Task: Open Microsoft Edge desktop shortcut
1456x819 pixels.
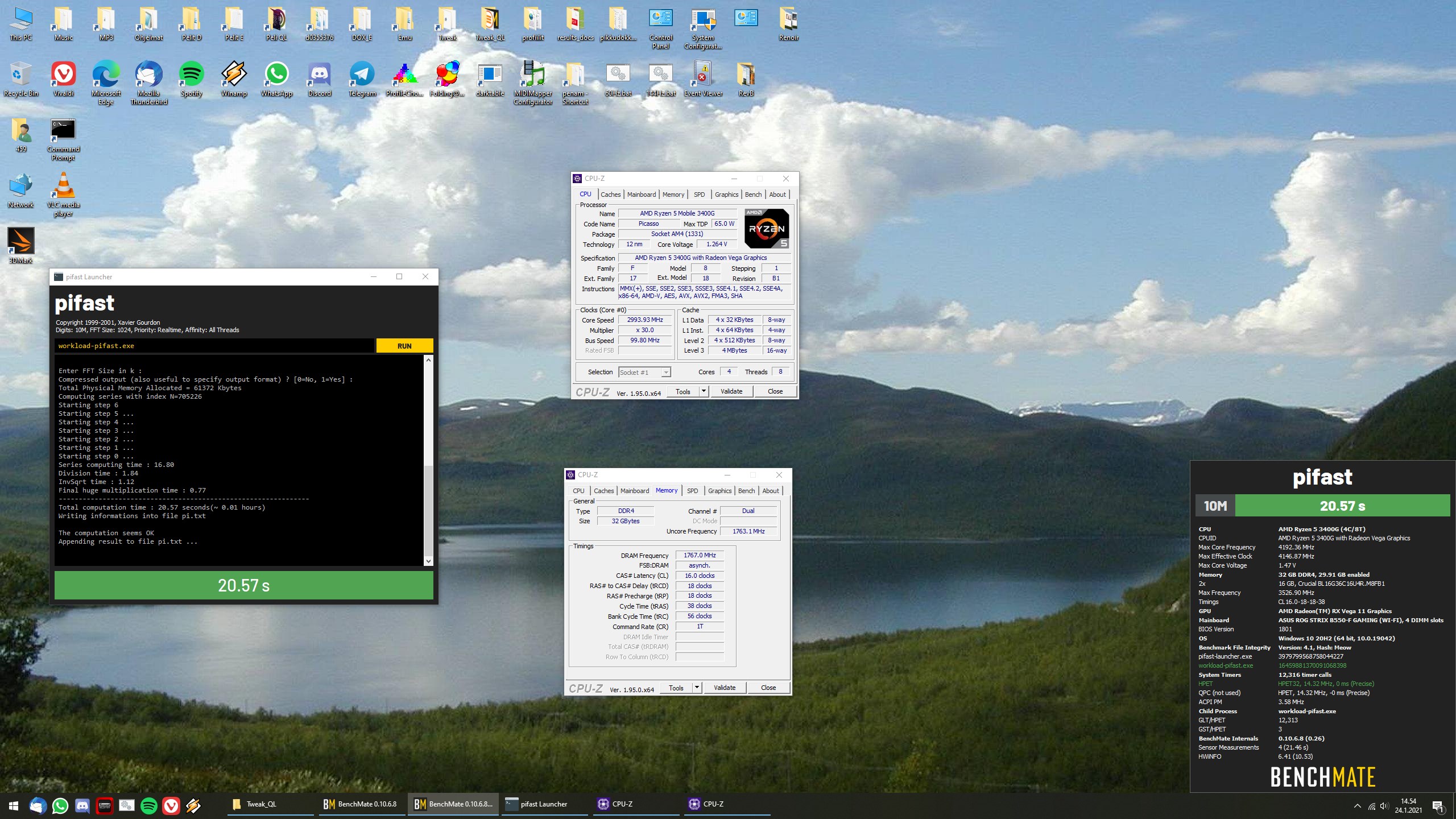Action: pos(106,83)
